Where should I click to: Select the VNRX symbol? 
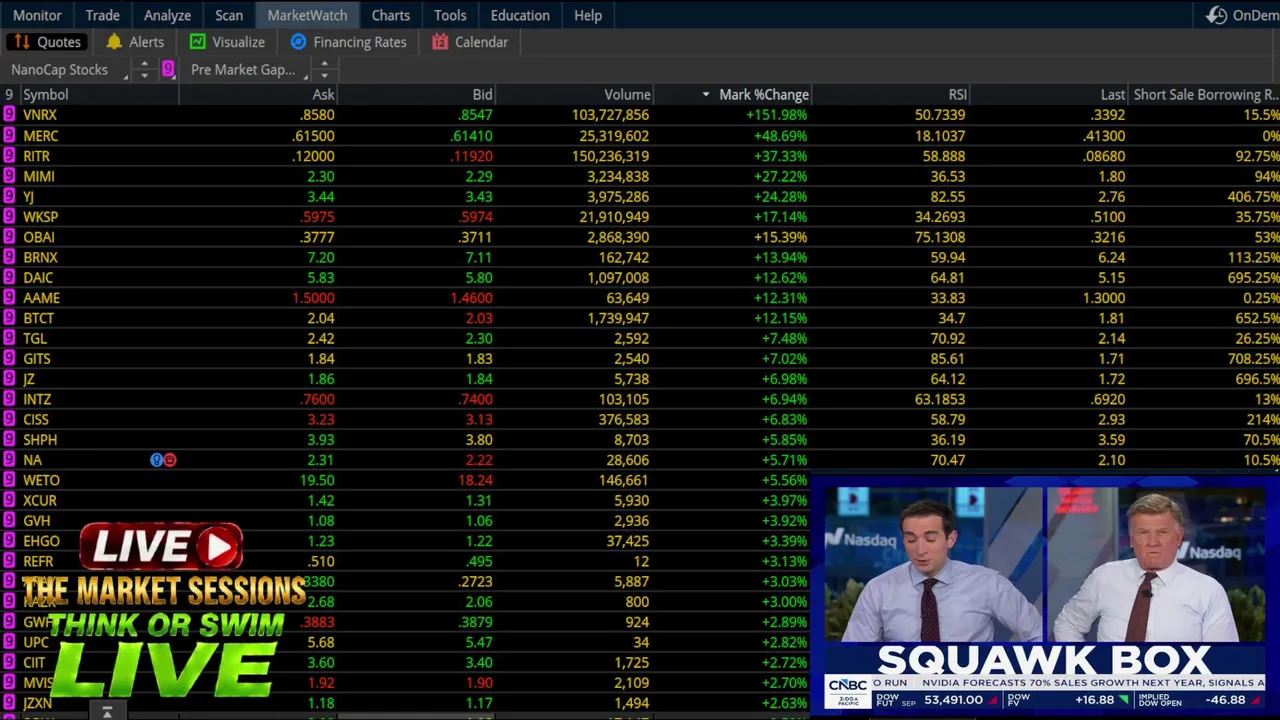[x=40, y=115]
